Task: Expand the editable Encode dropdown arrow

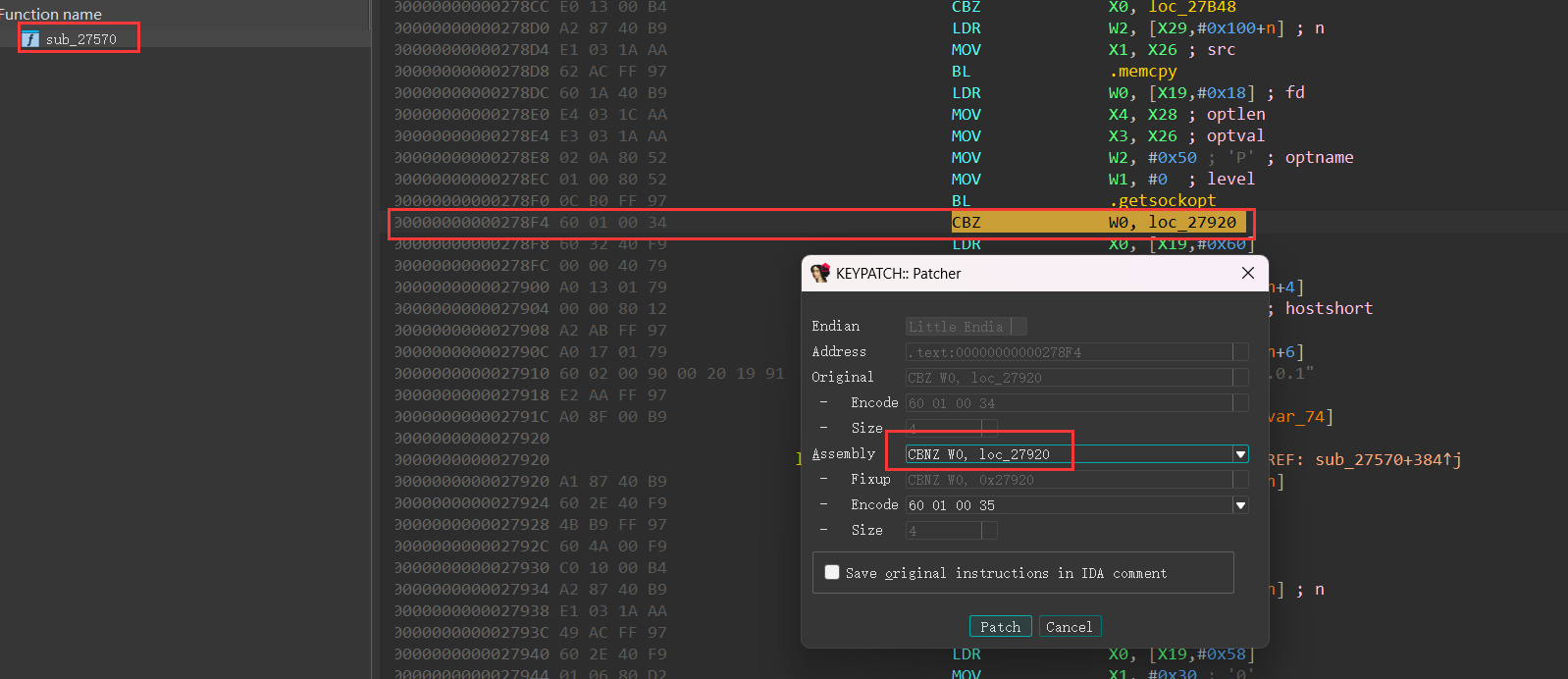Action: [x=1240, y=505]
